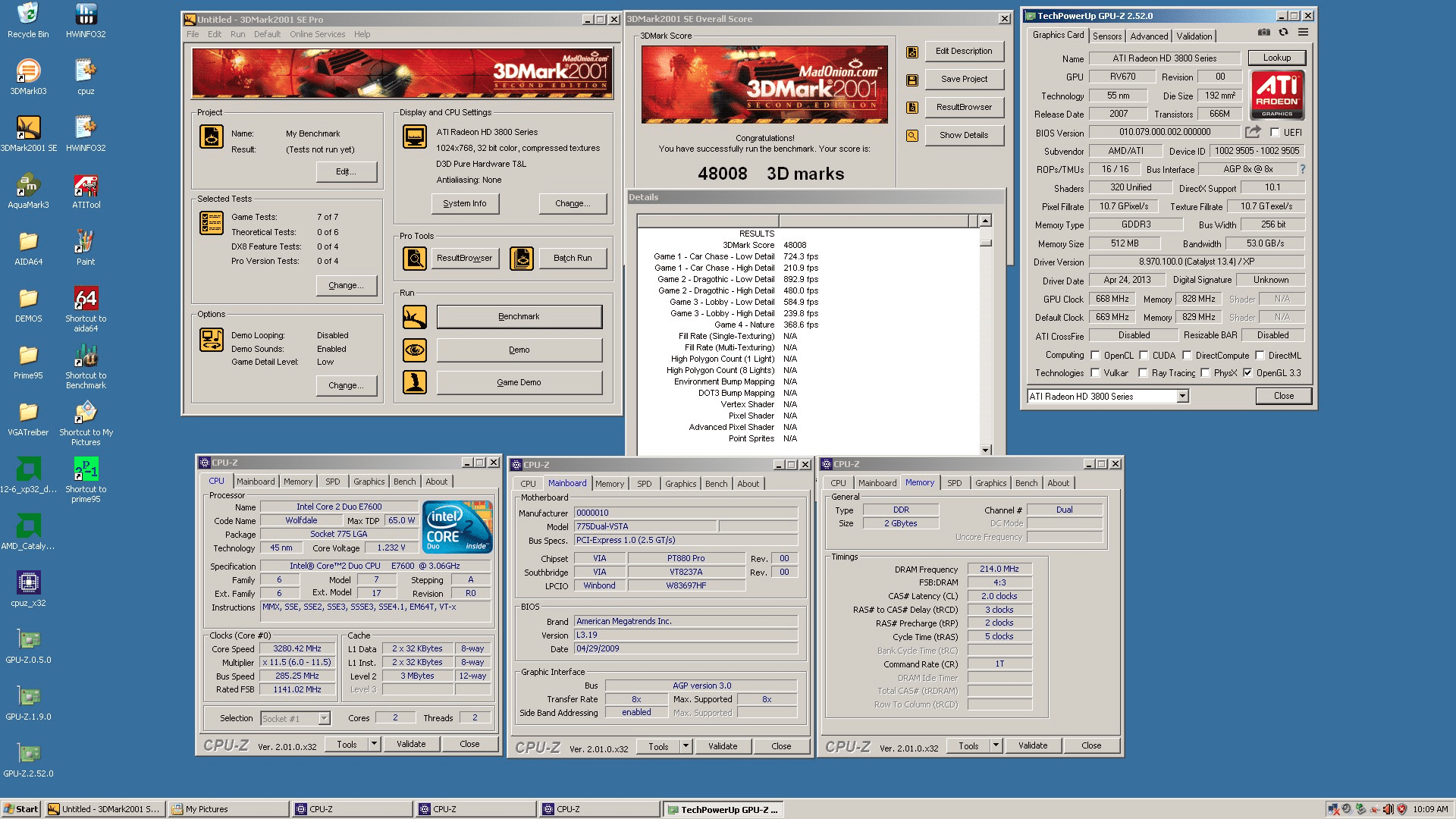Switch to the Sensors tab in GPU-Z
Image resolution: width=1456 pixels, height=819 pixels.
click(x=1106, y=36)
